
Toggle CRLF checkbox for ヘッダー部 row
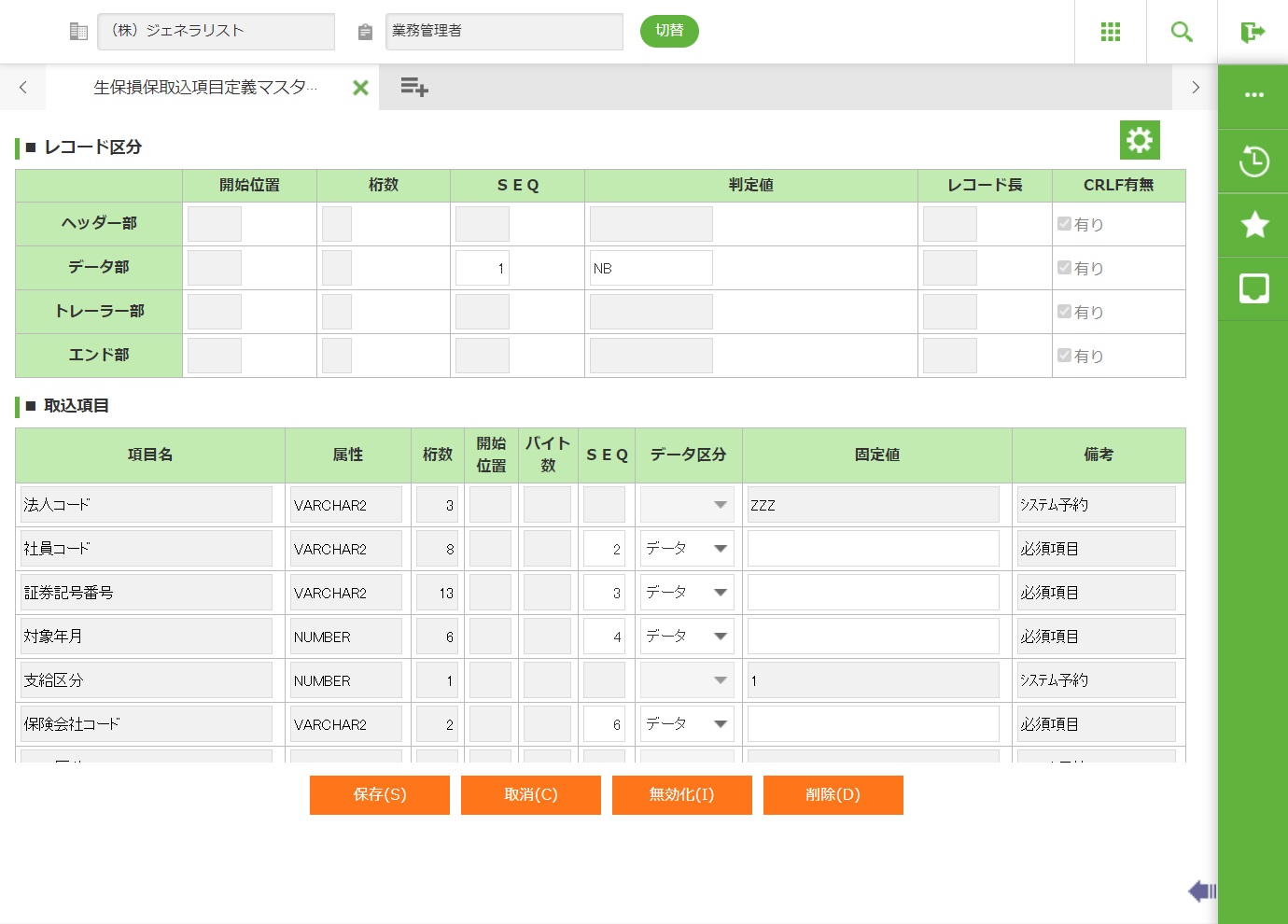point(1064,224)
